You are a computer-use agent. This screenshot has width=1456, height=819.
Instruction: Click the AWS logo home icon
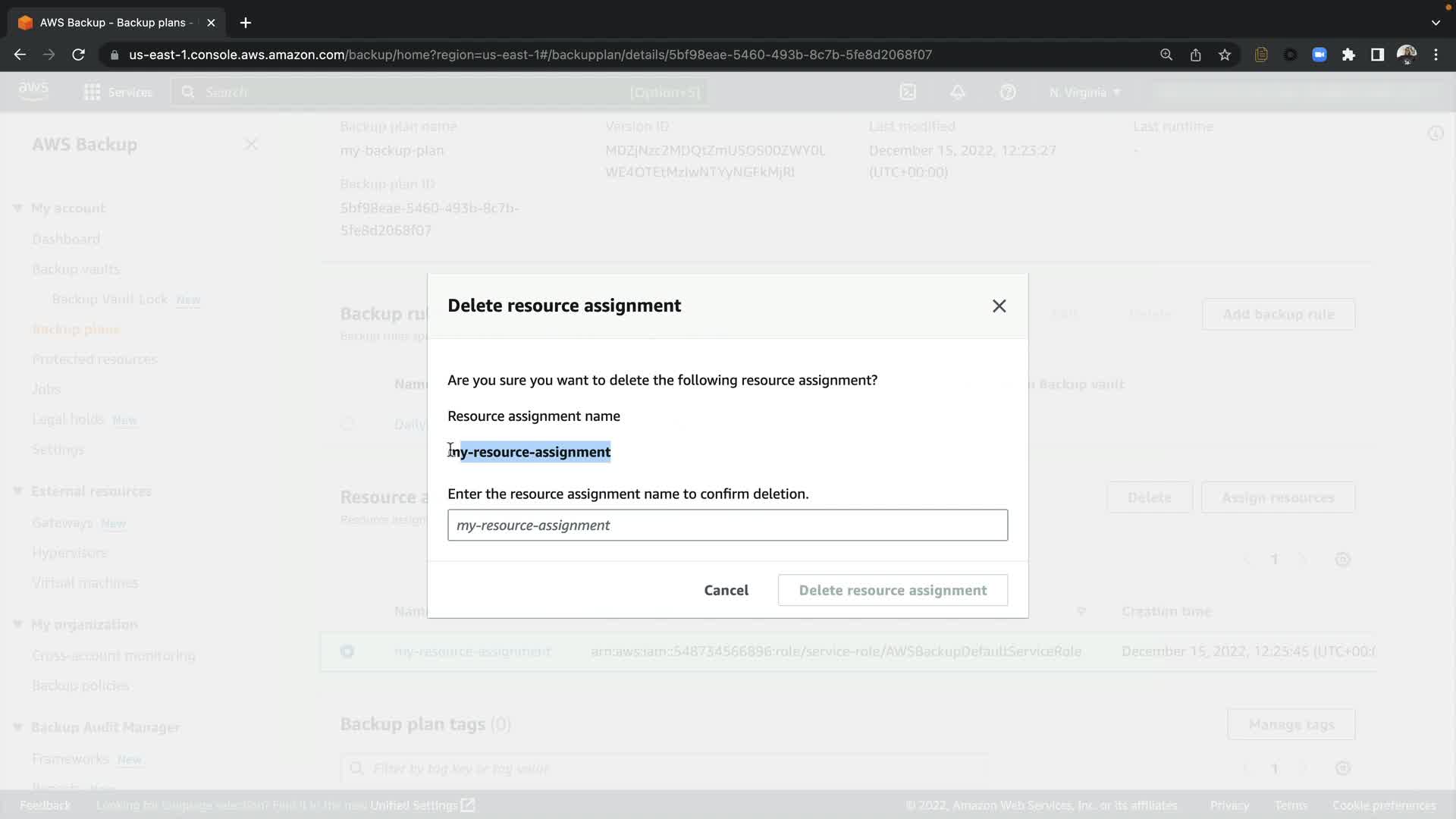pos(33,92)
